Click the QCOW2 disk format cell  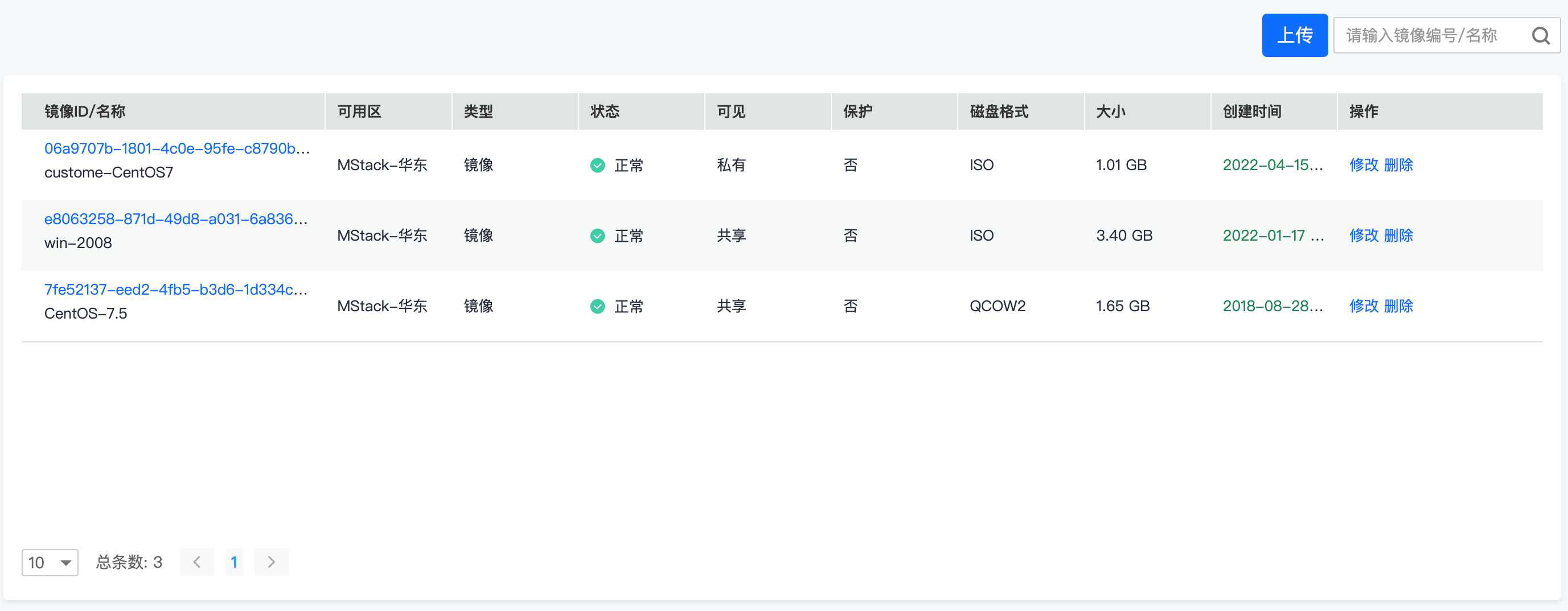click(998, 306)
